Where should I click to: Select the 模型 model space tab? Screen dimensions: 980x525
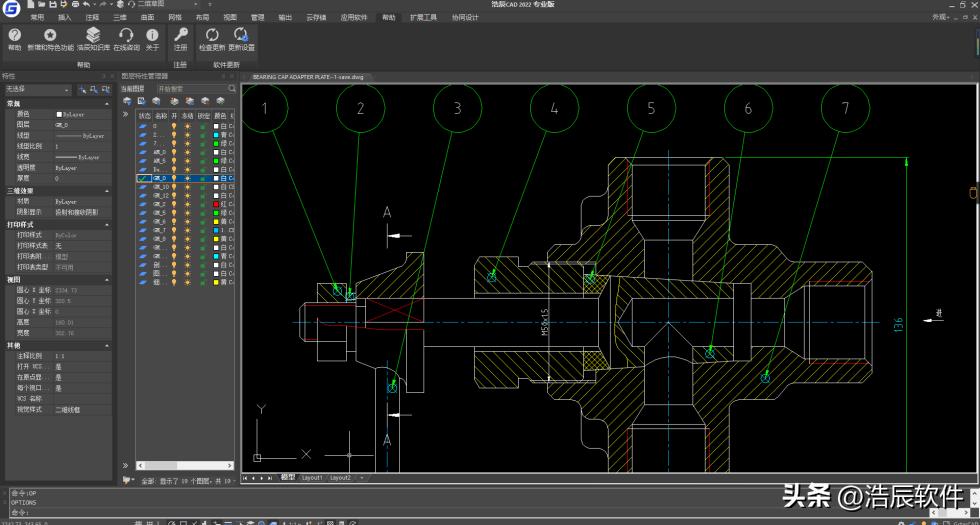(288, 478)
